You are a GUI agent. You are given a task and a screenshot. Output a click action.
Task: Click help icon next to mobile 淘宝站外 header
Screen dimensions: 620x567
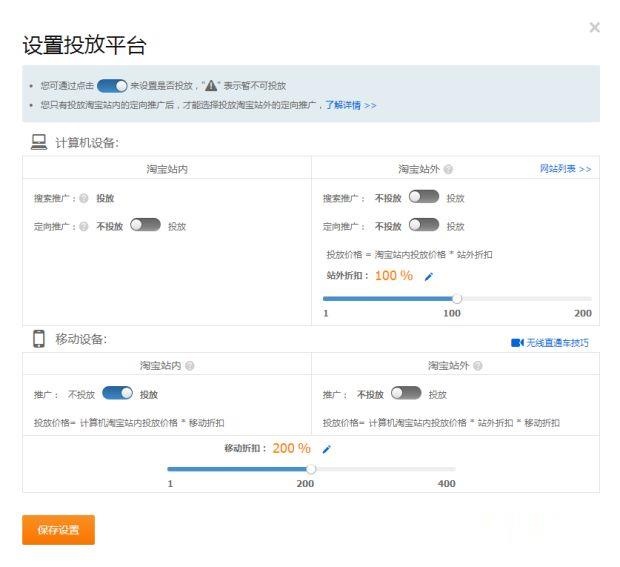point(478,366)
